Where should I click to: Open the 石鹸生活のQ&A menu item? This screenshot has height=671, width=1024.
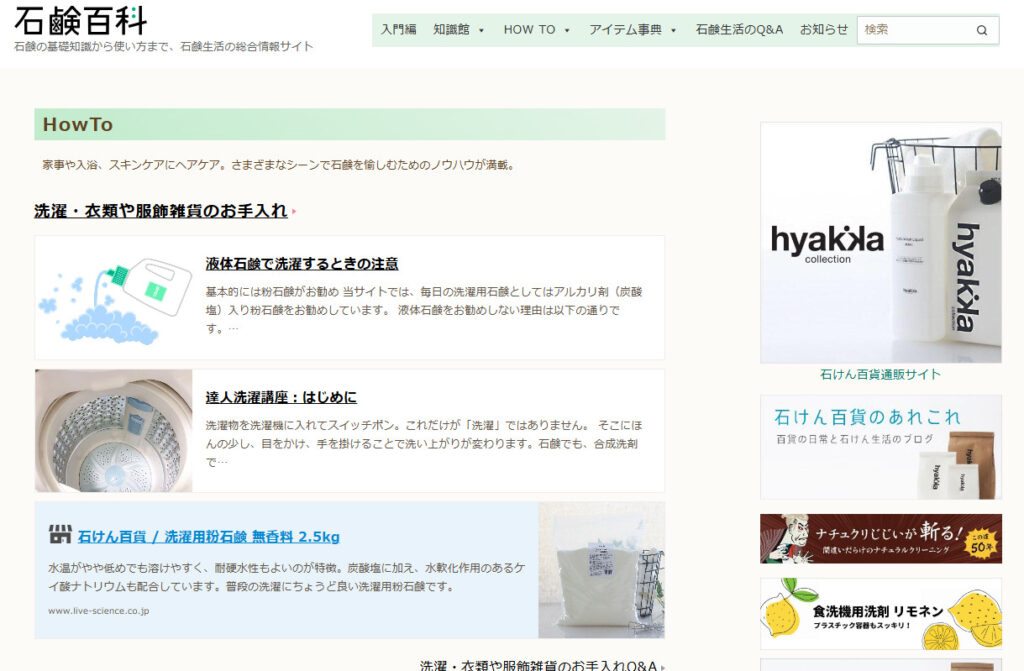pos(739,30)
